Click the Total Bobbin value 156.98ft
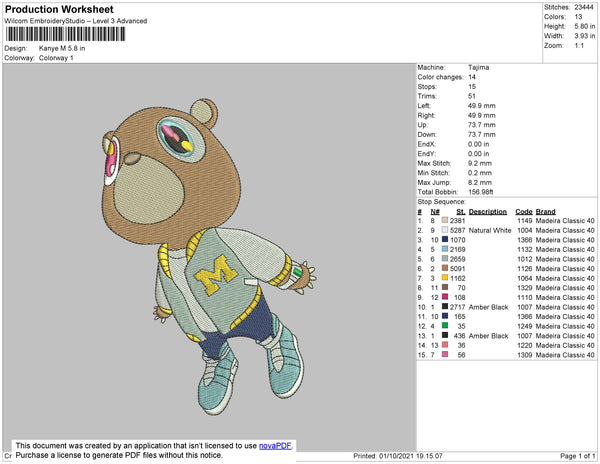The image size is (600, 464). pos(481,192)
